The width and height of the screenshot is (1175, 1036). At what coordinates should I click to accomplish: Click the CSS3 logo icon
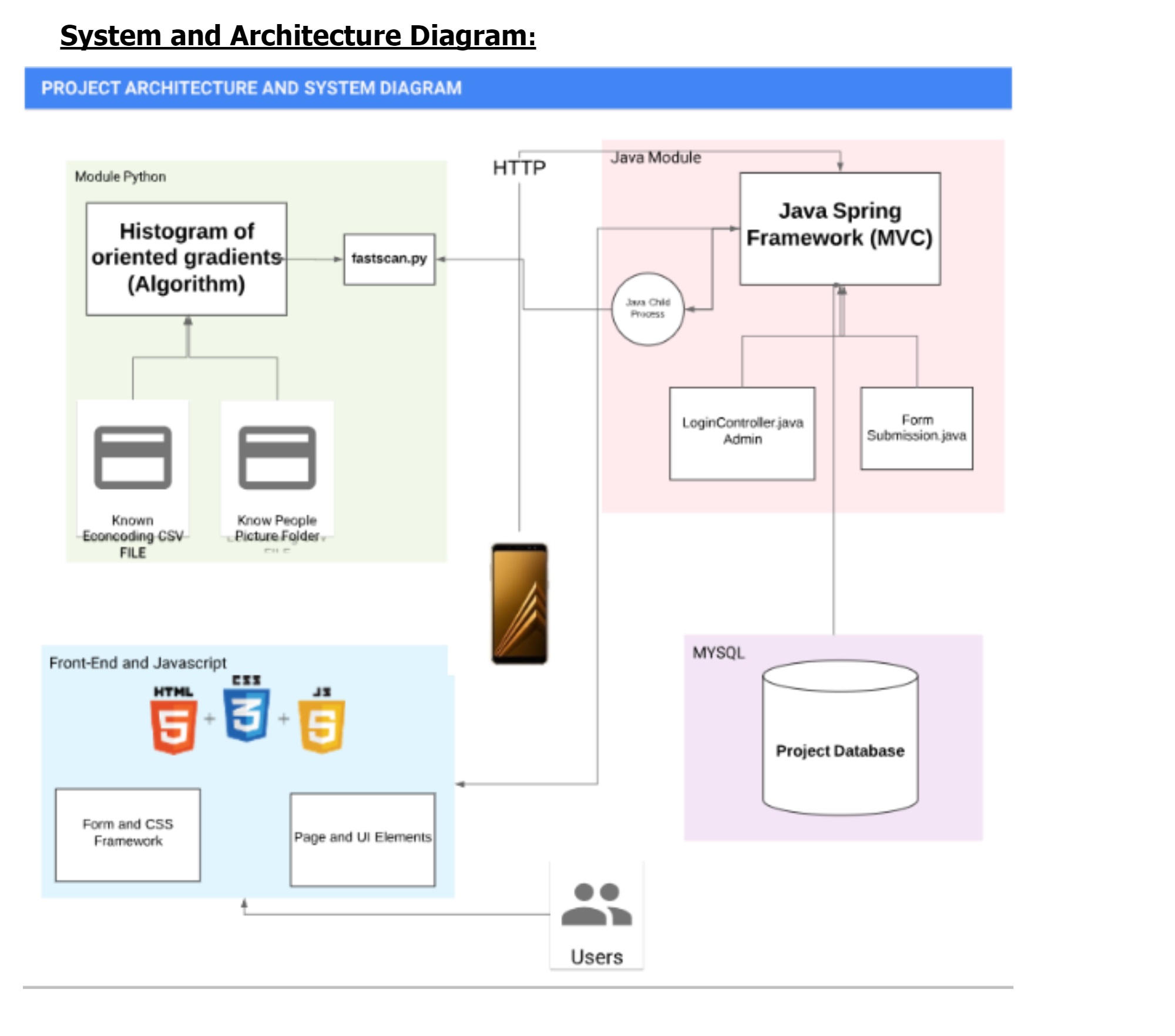click(246, 715)
